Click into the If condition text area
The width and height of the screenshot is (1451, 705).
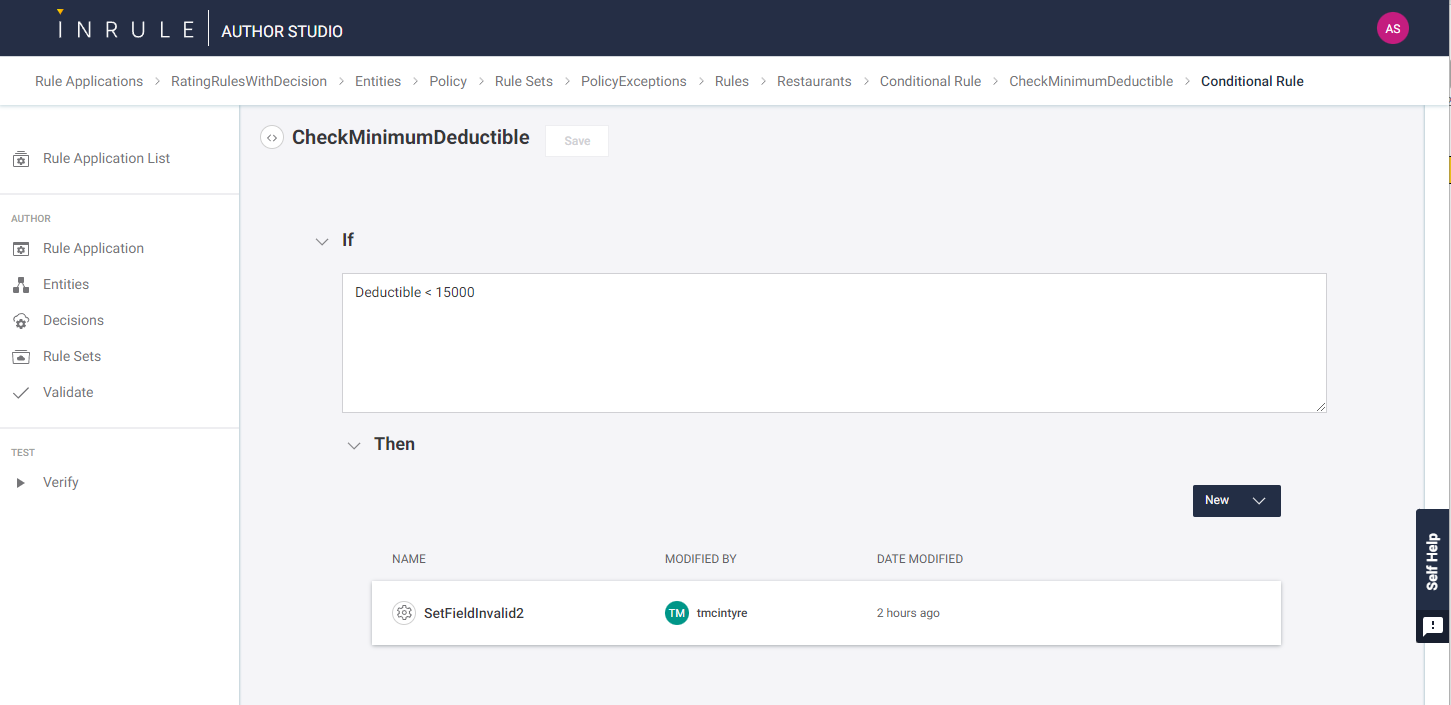833,343
